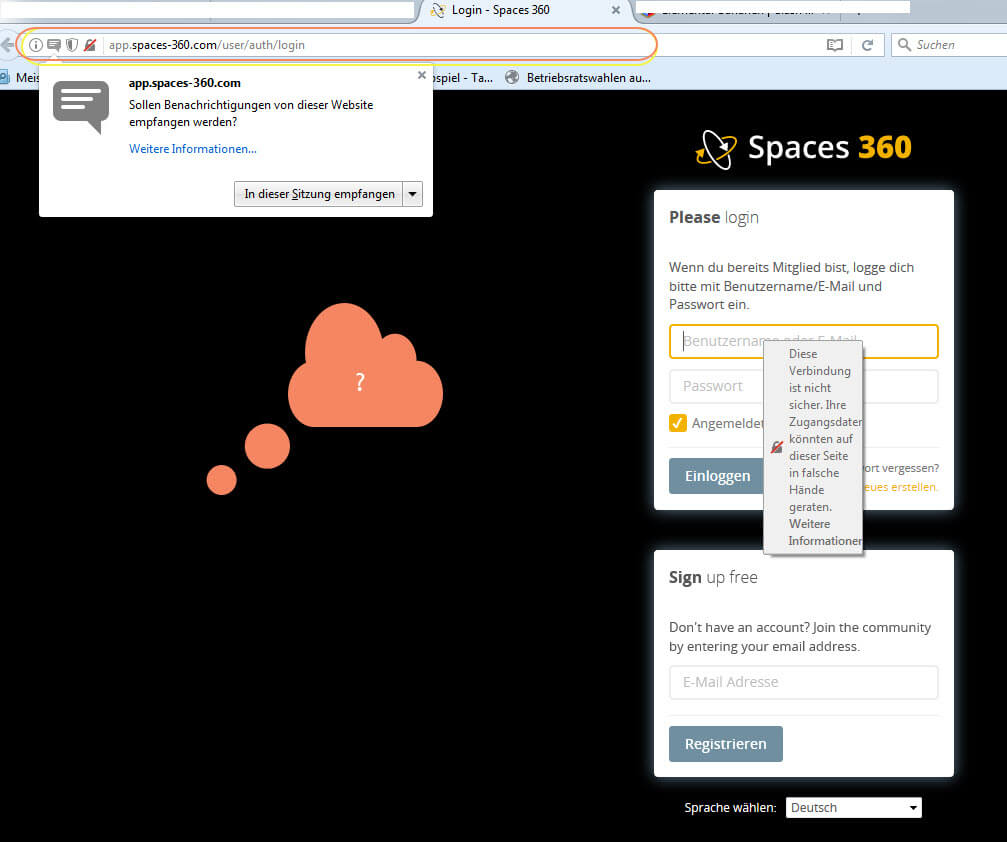Close the 'Login - Spaces 360' tab
The image size is (1007, 842).
615,11
